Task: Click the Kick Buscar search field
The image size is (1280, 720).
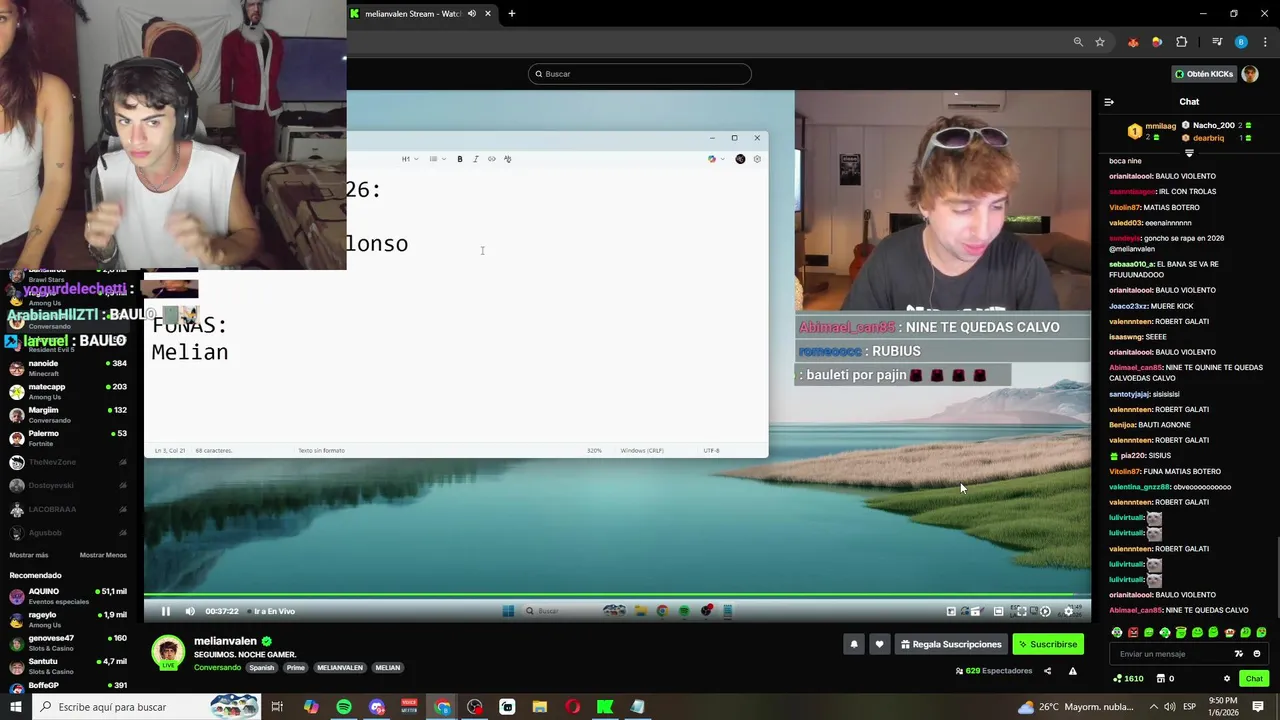Action: [x=640, y=74]
